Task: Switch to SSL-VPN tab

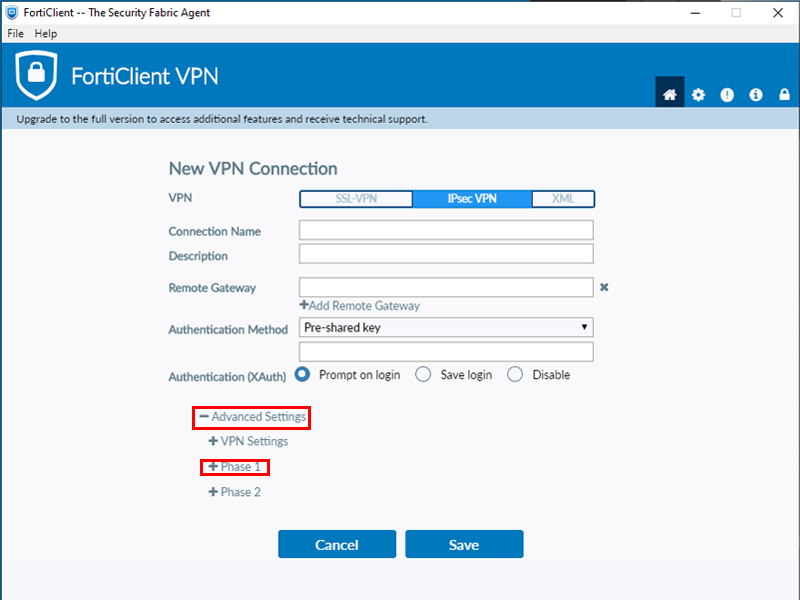Action: coord(356,198)
